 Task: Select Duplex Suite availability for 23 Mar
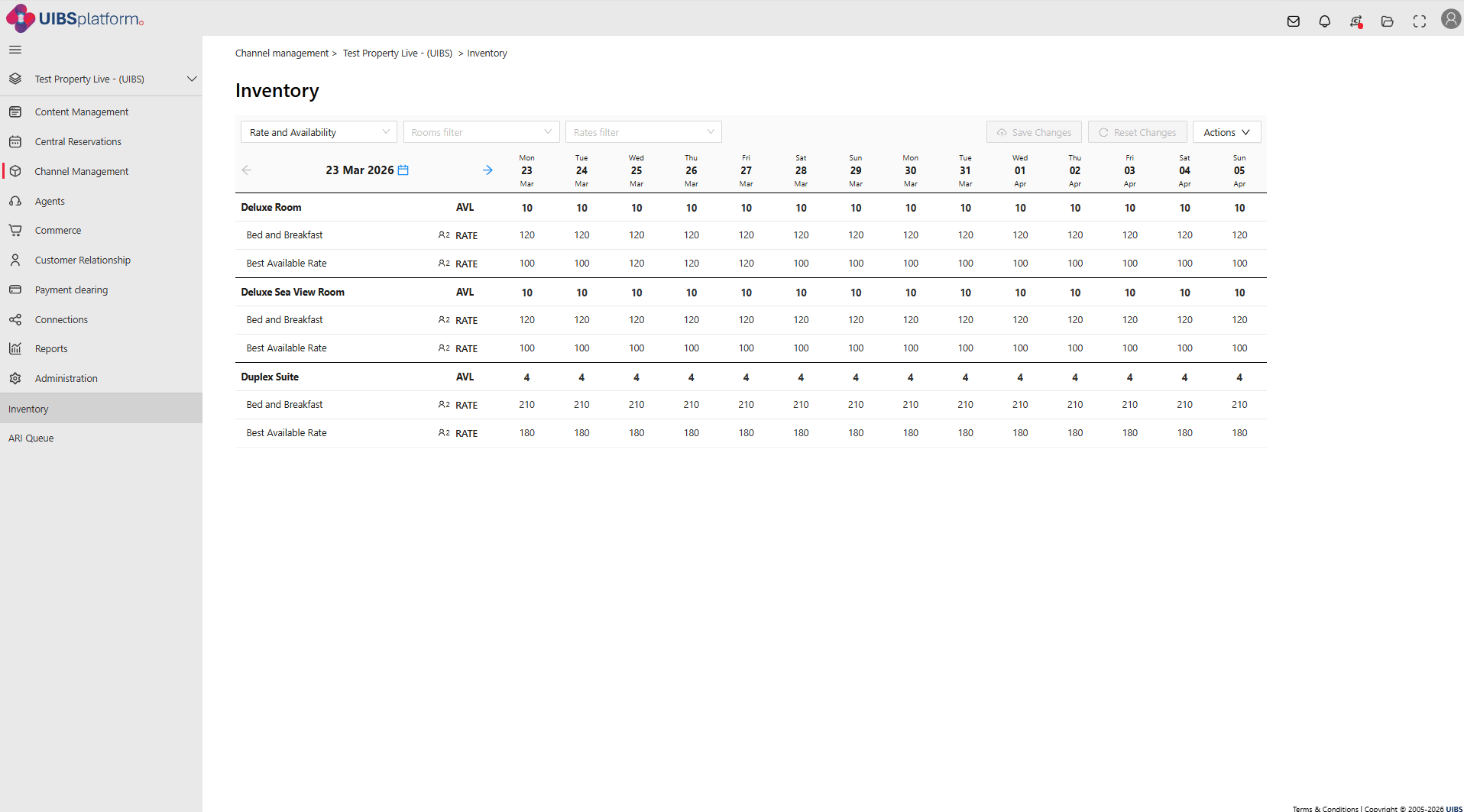pyautogui.click(x=526, y=377)
